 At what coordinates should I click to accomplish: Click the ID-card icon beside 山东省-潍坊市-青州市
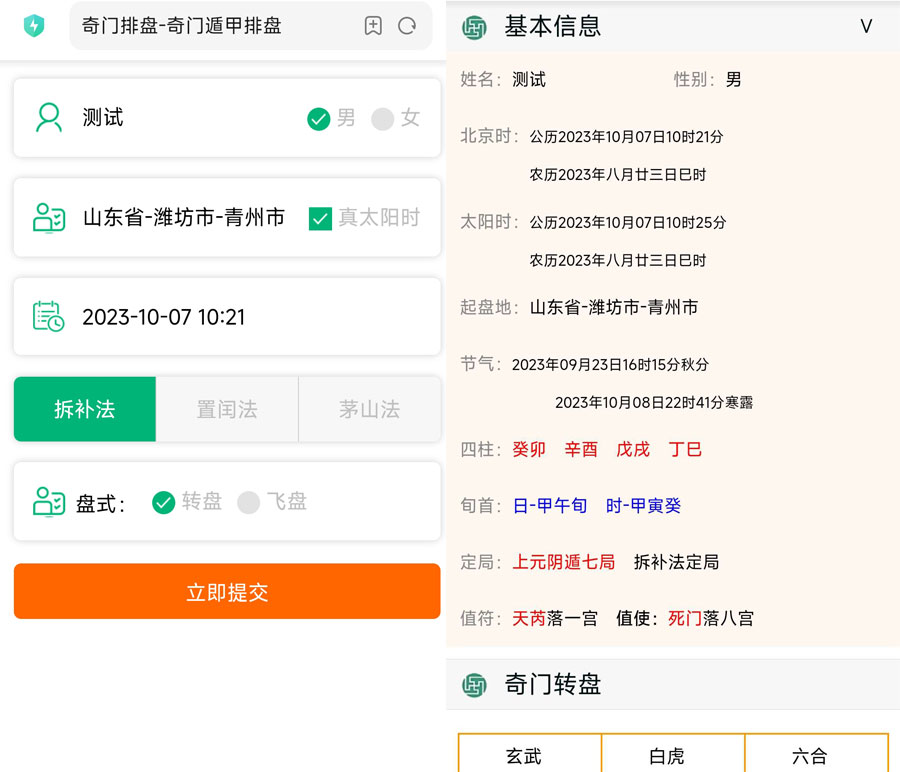tap(47, 218)
